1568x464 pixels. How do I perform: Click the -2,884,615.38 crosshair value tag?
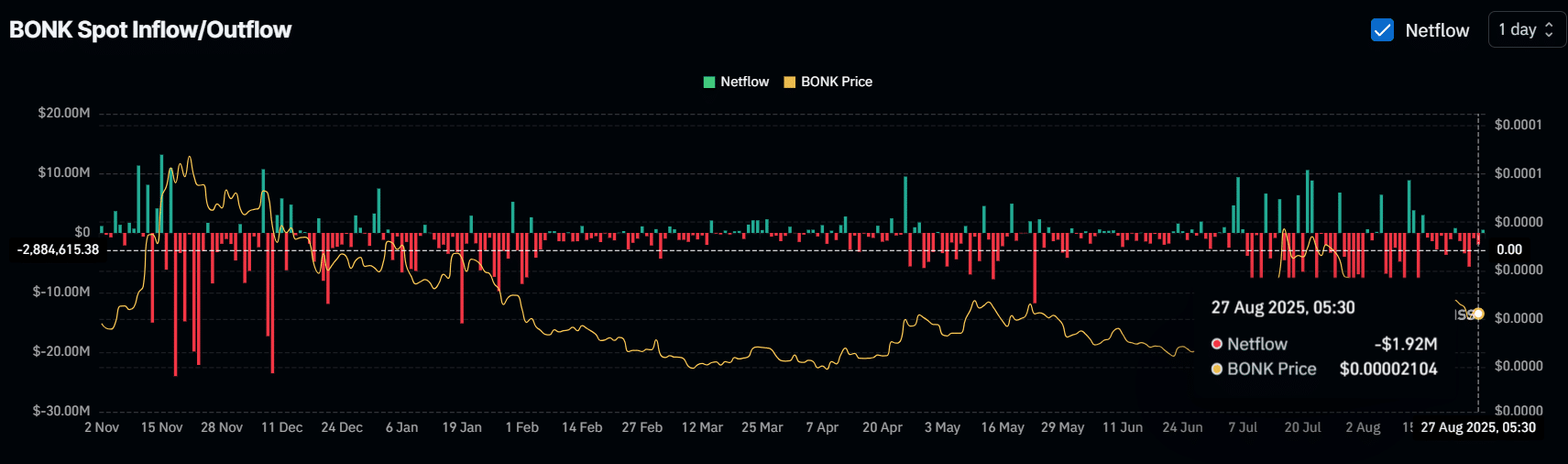58,249
